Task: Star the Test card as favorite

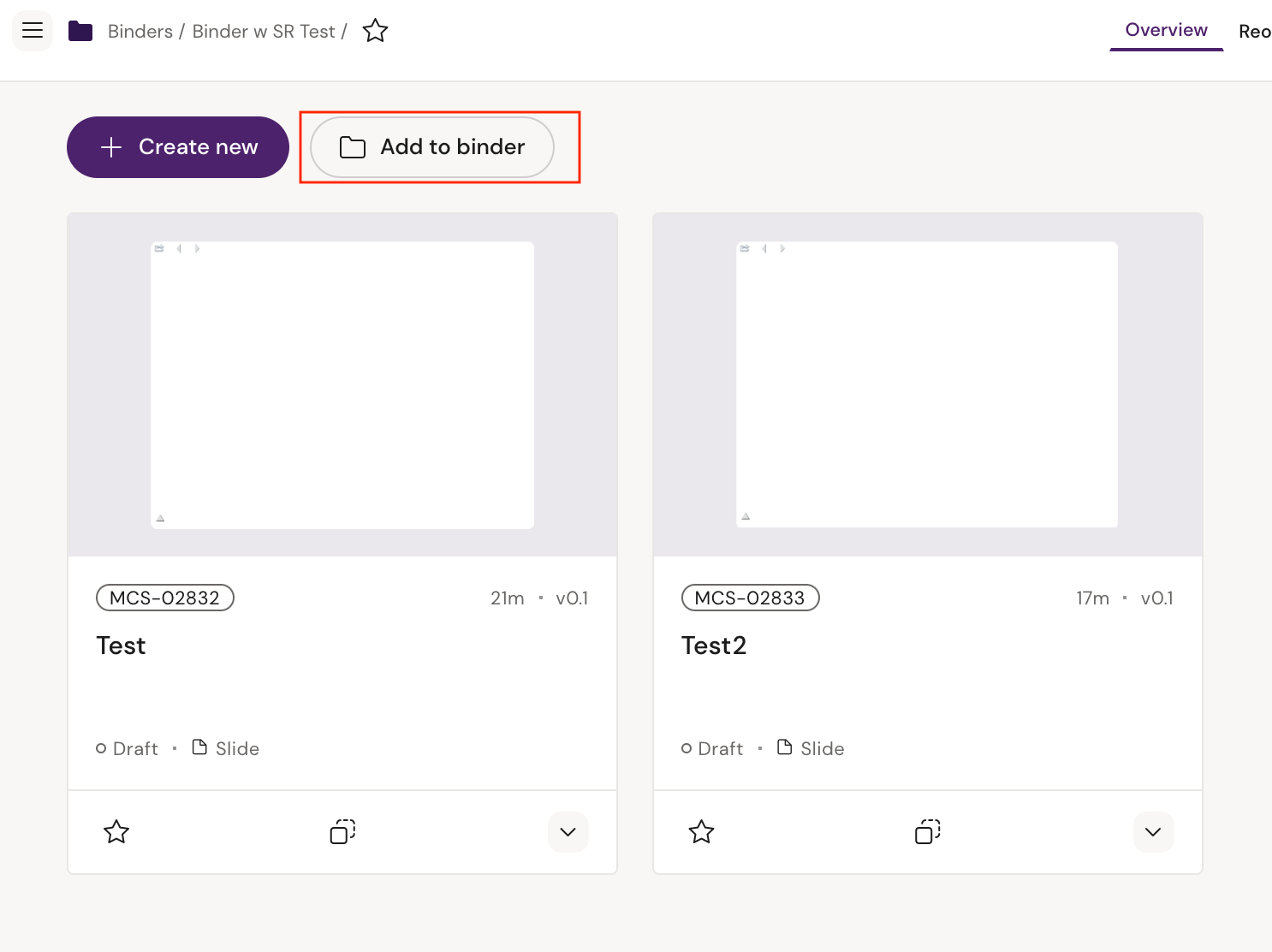Action: click(x=116, y=831)
